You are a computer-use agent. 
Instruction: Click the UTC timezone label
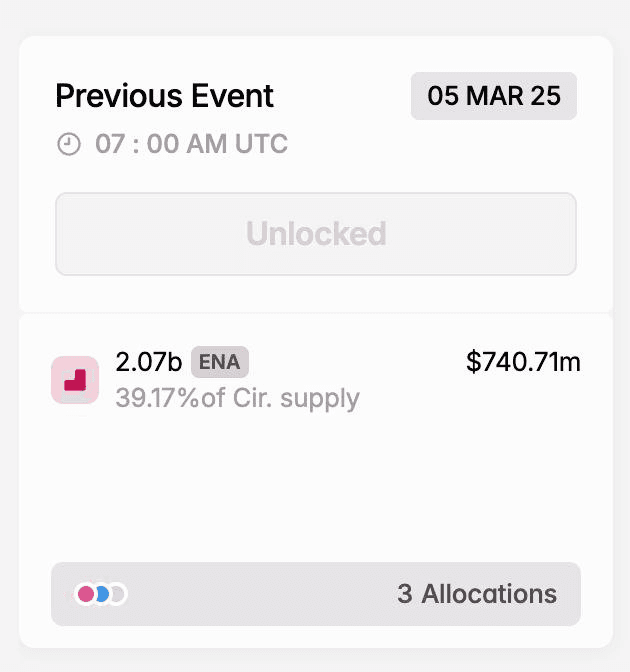click(261, 144)
